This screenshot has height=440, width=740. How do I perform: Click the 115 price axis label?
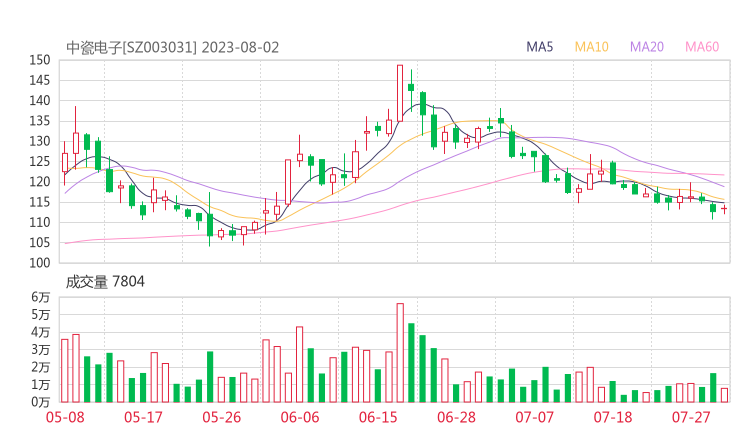(40, 202)
